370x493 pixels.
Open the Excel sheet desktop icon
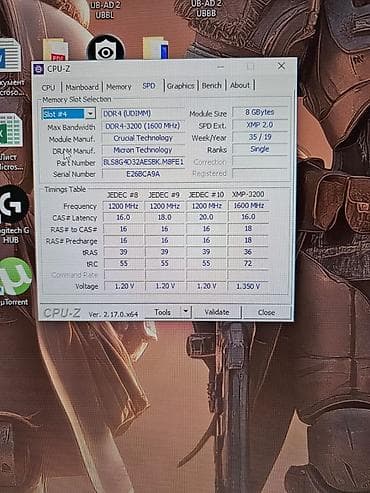11,130
